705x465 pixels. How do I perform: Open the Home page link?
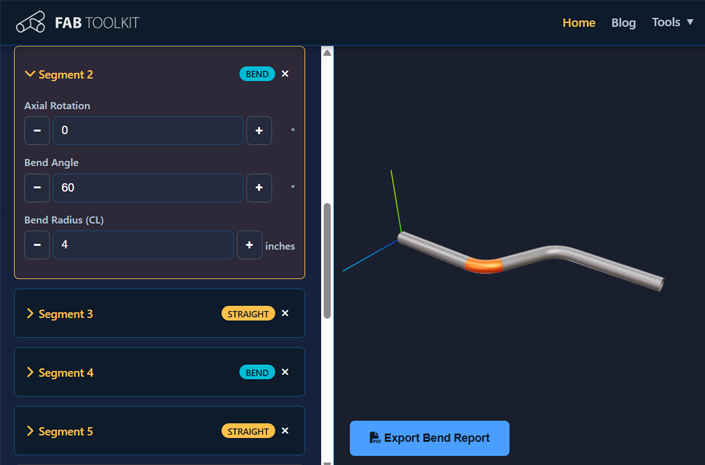pos(579,22)
